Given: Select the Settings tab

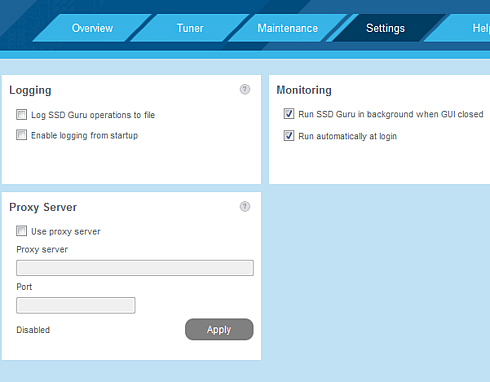Looking at the screenshot, I should [x=385, y=28].
